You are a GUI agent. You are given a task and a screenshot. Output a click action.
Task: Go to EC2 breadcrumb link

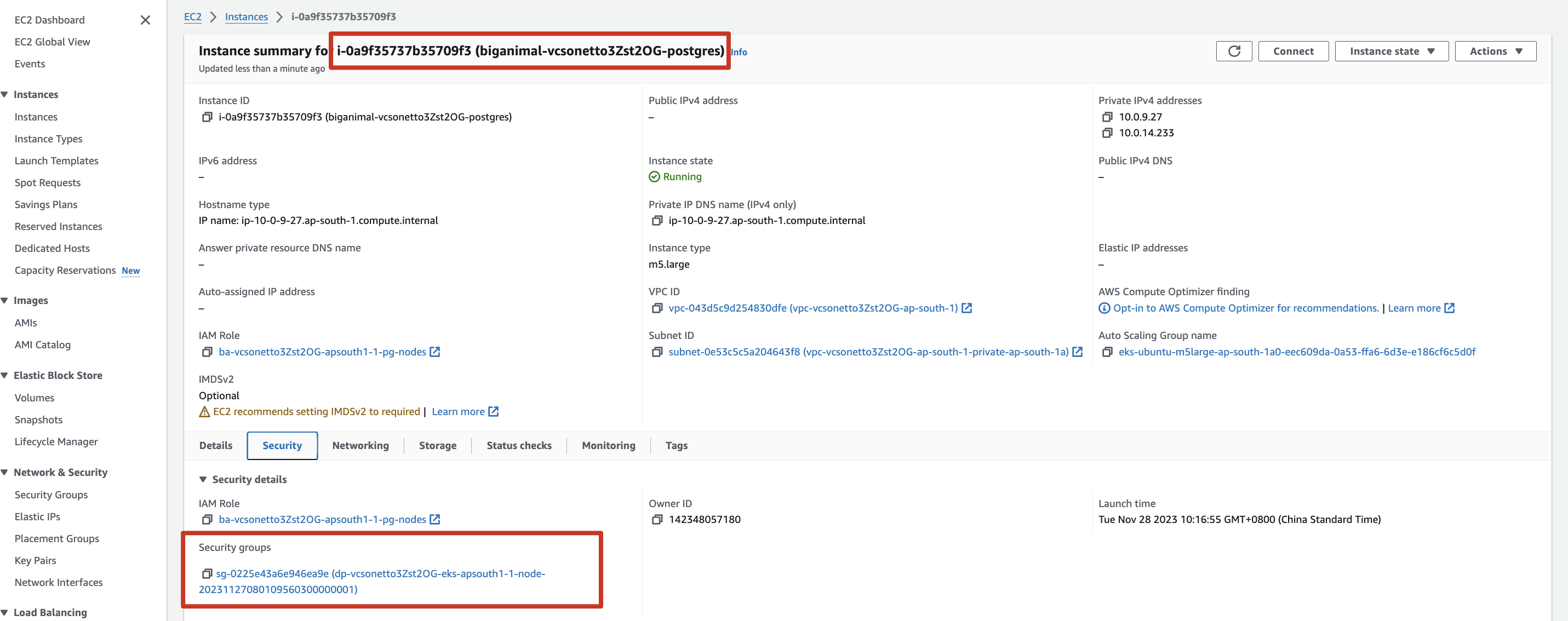point(192,16)
